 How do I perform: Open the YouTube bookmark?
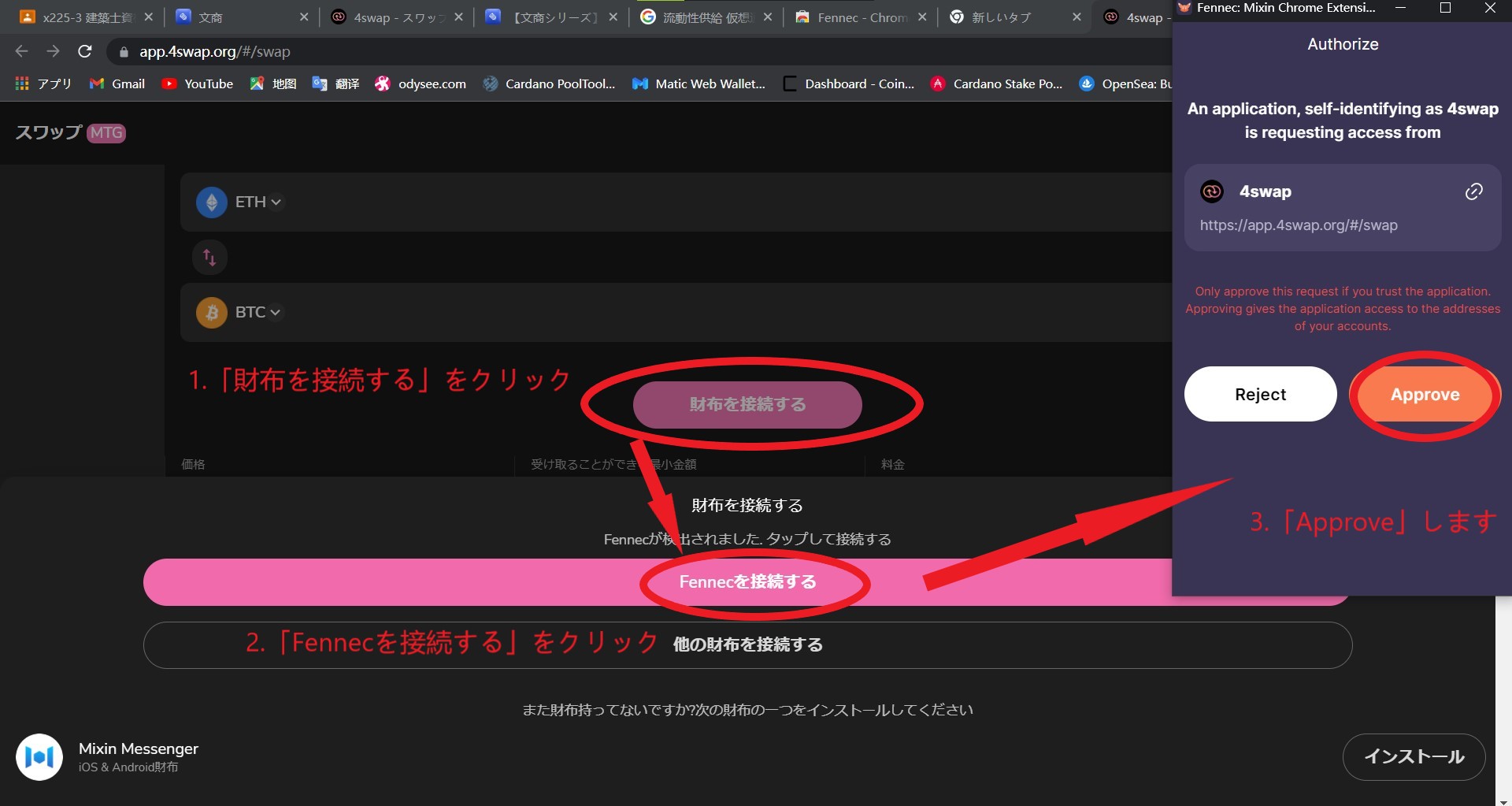point(198,84)
